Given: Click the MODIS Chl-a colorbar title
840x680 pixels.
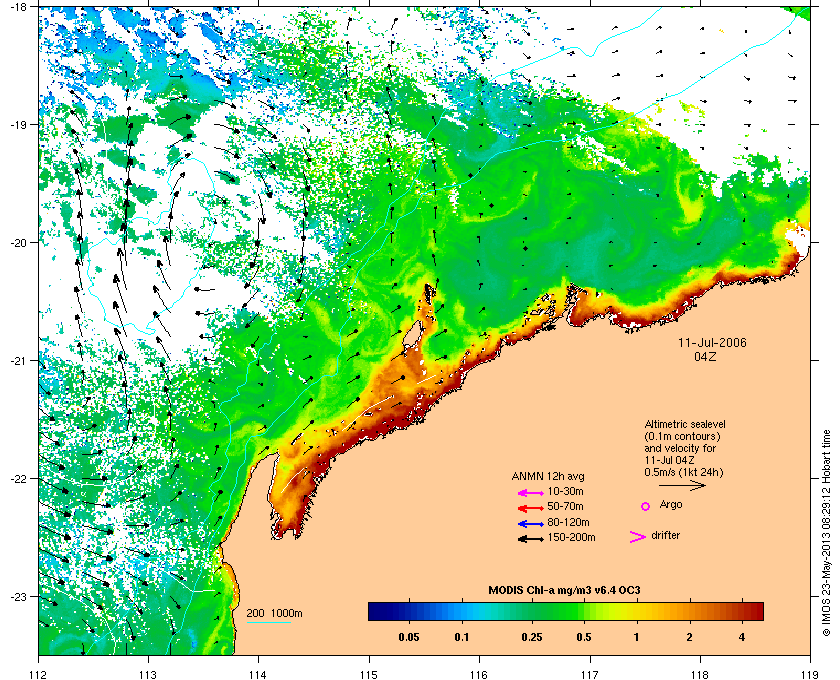Looking at the screenshot, I should coord(564,591).
